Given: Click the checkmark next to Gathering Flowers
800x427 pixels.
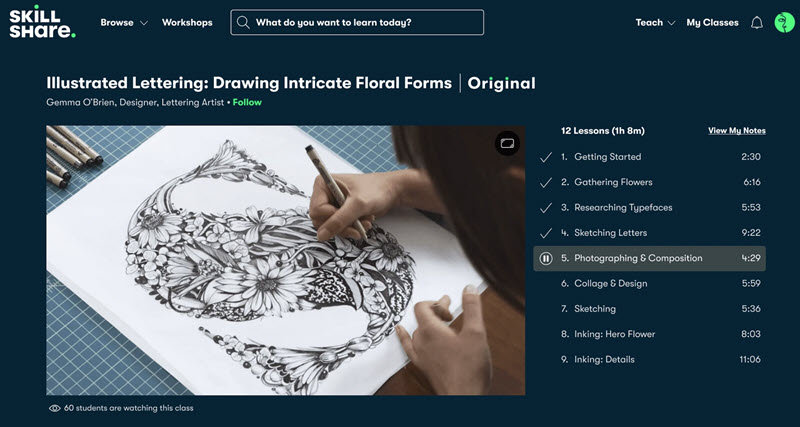Looking at the screenshot, I should tap(545, 182).
